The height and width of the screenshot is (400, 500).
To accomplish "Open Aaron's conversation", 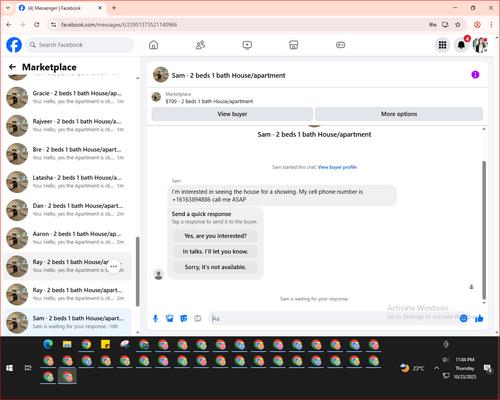I will [x=67, y=238].
